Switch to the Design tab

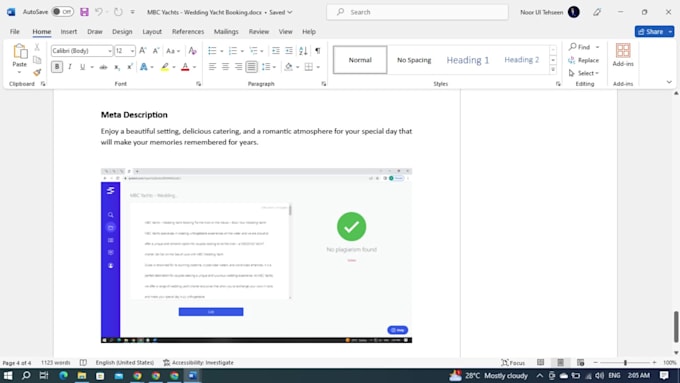pos(122,32)
